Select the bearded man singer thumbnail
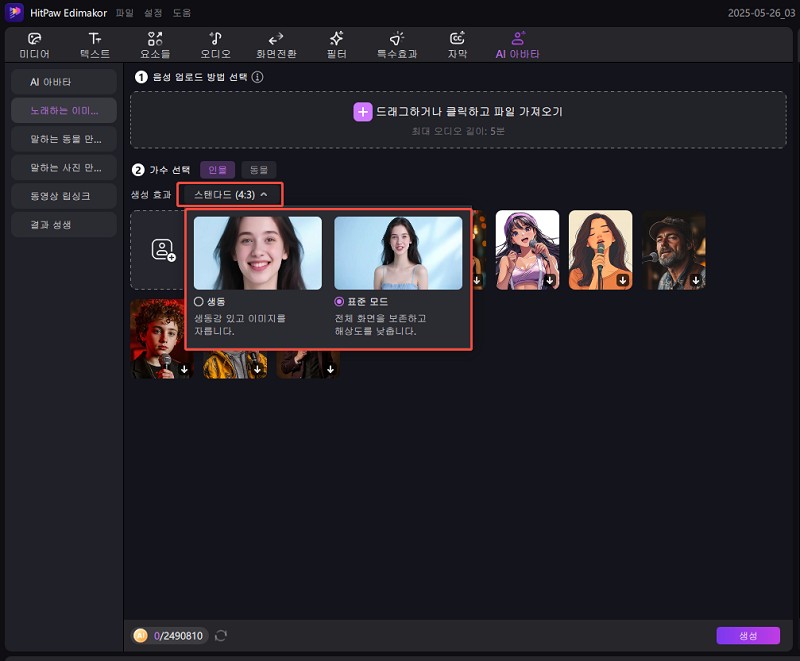The width and height of the screenshot is (800, 661). coord(673,250)
